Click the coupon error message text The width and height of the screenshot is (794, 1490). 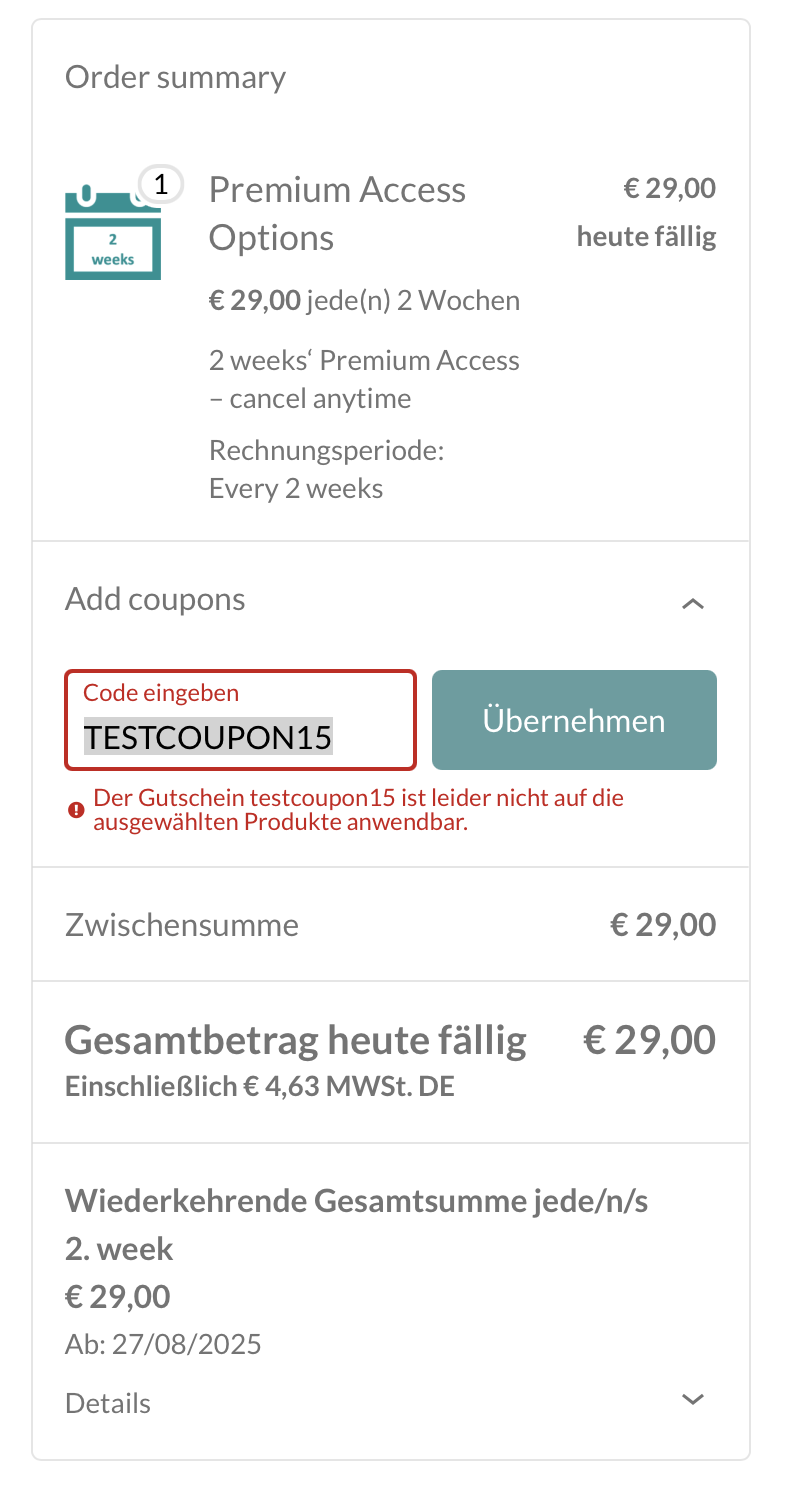click(x=359, y=810)
